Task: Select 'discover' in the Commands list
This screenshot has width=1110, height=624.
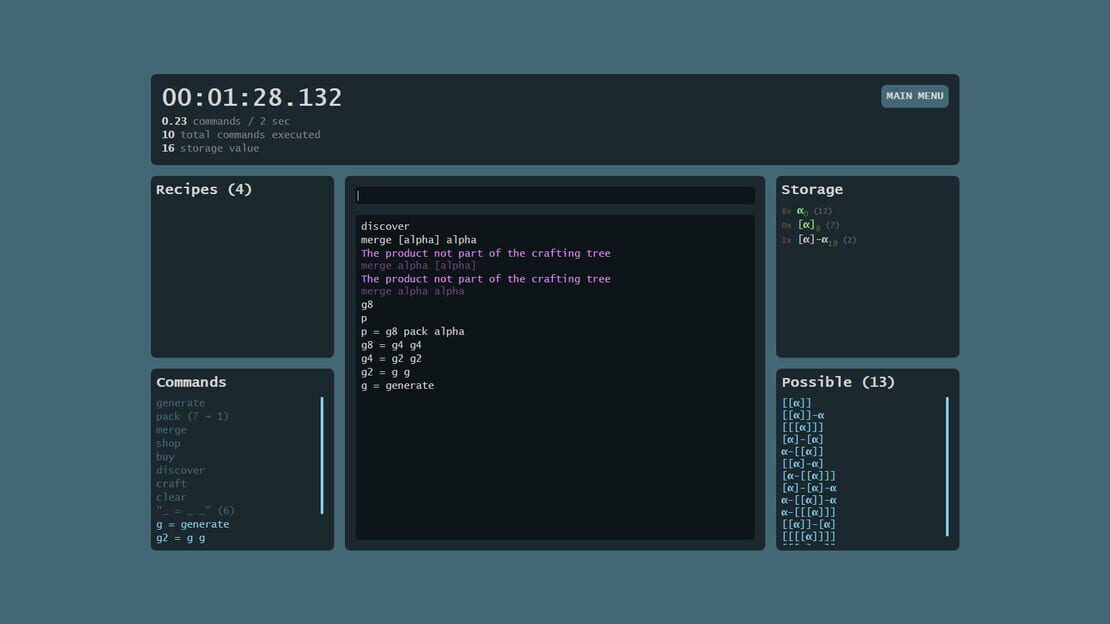Action: click(181, 470)
